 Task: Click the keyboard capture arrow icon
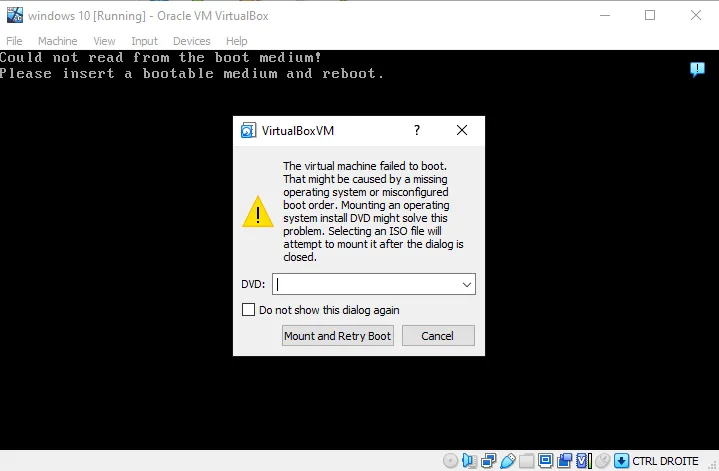tap(621, 461)
